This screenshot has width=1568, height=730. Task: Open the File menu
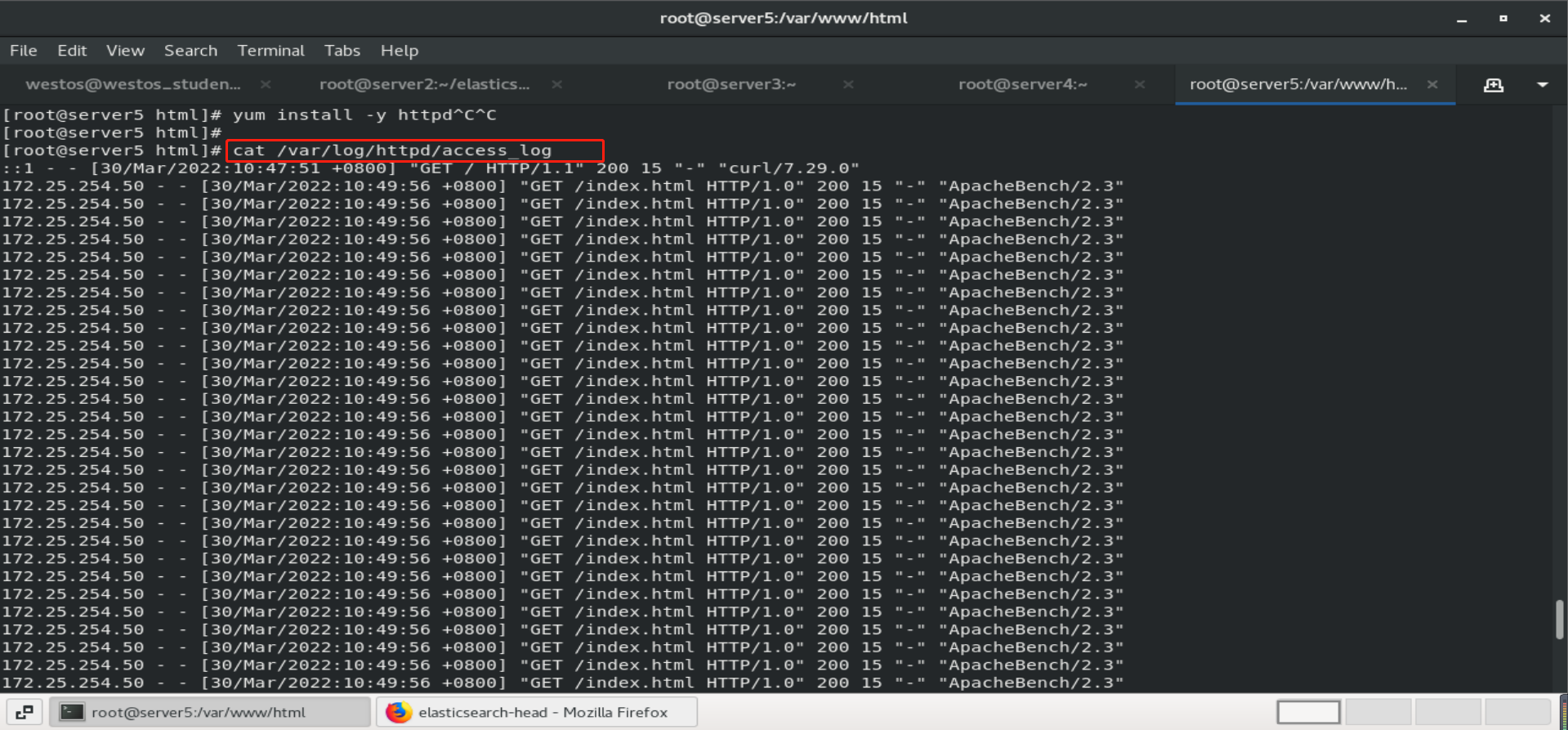tap(24, 51)
